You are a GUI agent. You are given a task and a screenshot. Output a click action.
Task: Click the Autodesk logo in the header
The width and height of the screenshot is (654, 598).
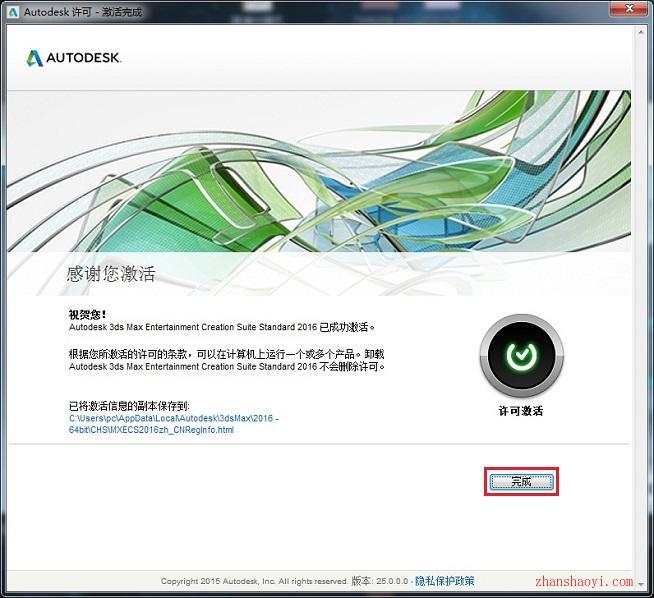(74, 58)
